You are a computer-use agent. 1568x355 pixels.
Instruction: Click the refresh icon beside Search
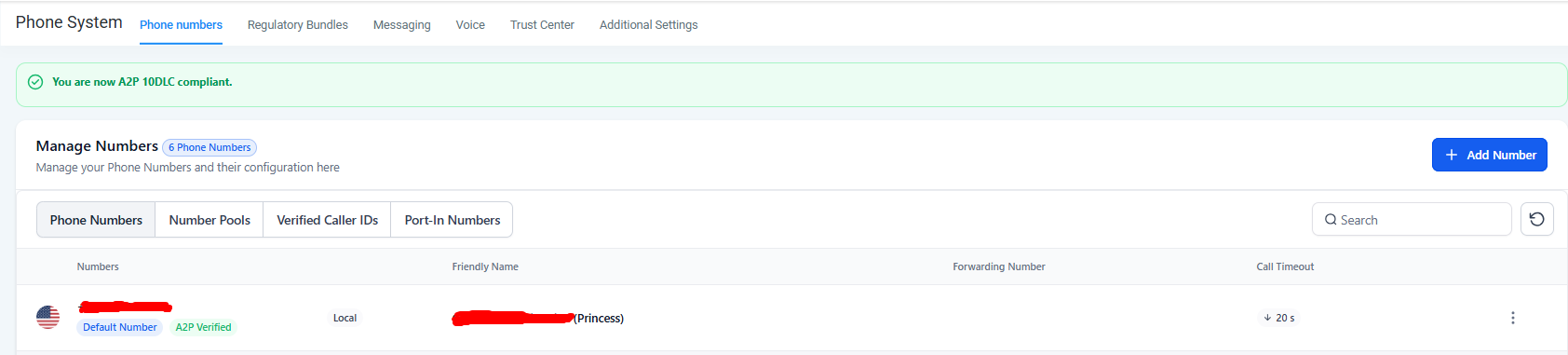pyautogui.click(x=1536, y=219)
